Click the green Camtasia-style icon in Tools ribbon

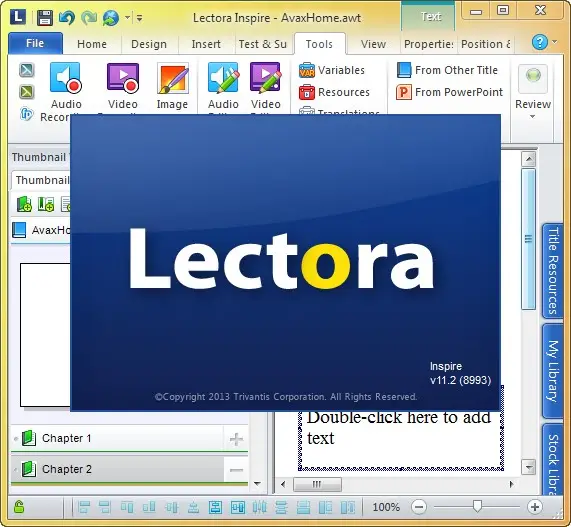tap(27, 92)
